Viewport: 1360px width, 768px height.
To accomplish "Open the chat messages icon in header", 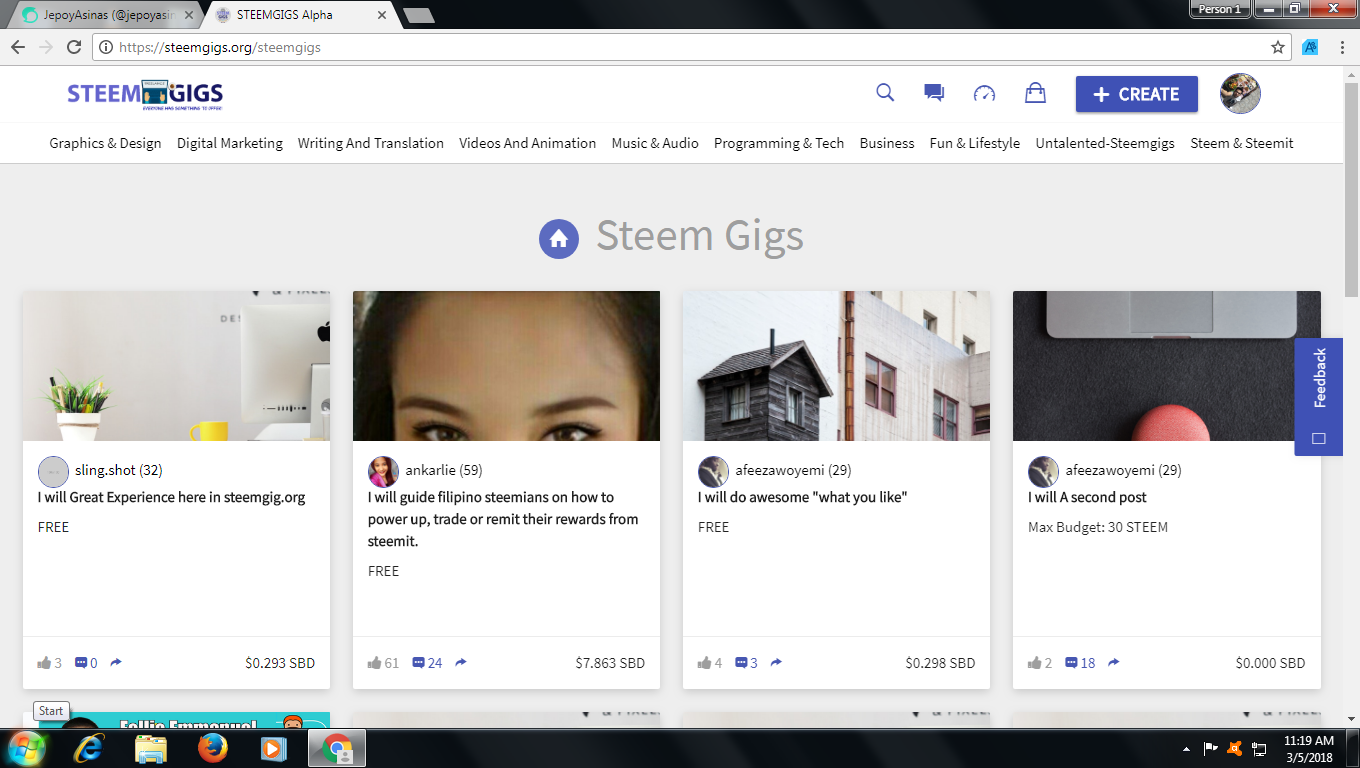I will tap(934, 93).
